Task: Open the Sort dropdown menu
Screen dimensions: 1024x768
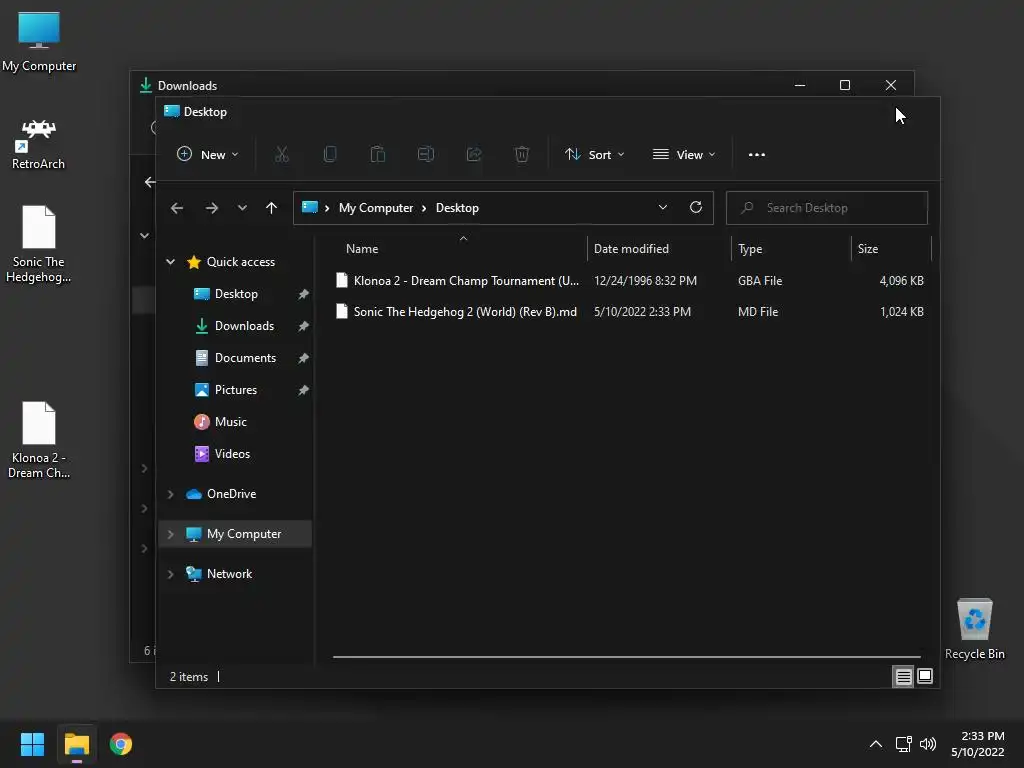Action: click(594, 155)
